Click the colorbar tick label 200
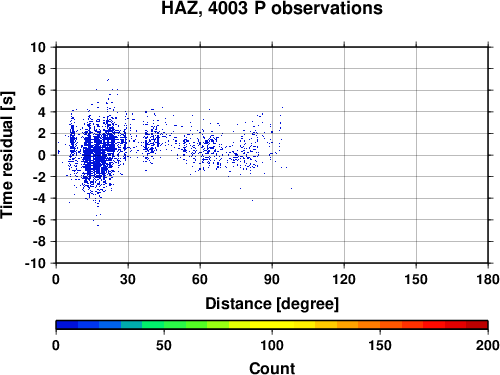Viewport: 500px width, 375px height. coord(487,345)
